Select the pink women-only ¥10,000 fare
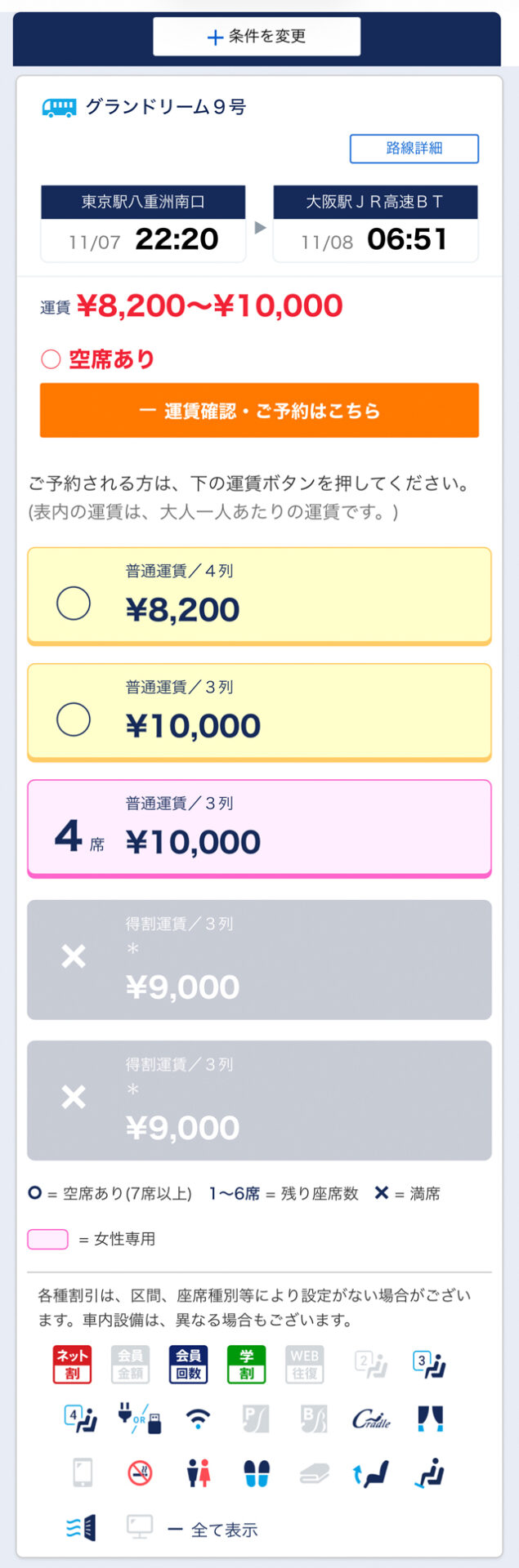 pos(259,827)
